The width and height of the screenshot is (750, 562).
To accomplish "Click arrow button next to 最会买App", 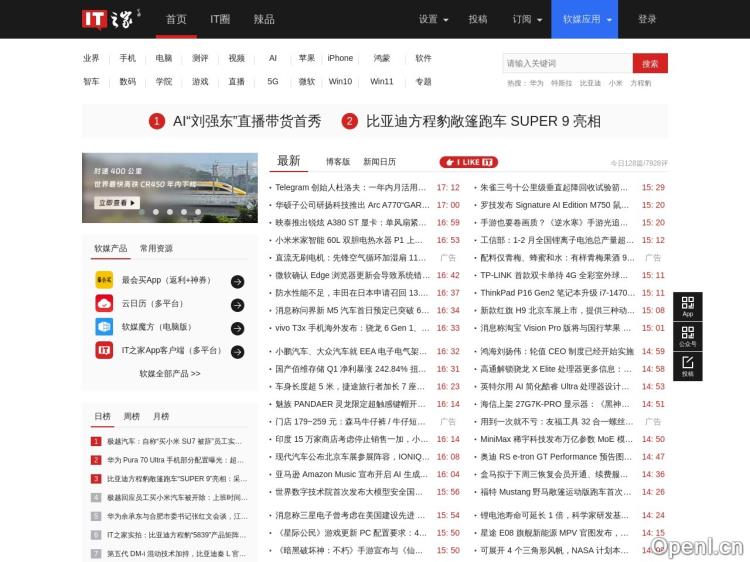I will click(x=237, y=282).
